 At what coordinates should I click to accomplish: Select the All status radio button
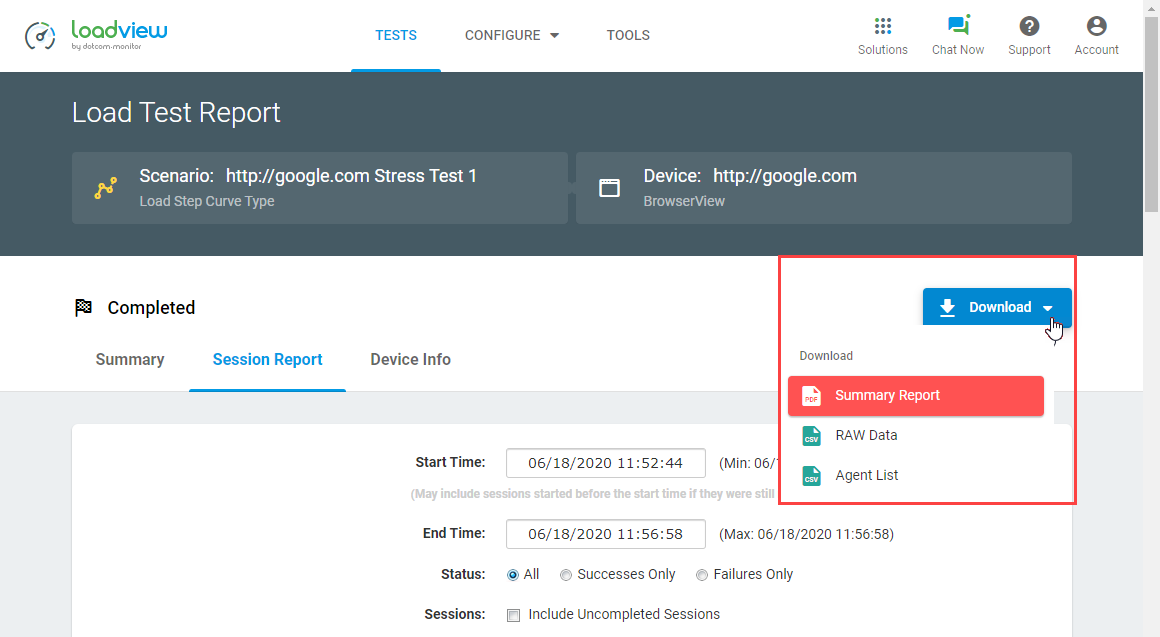tap(513, 575)
